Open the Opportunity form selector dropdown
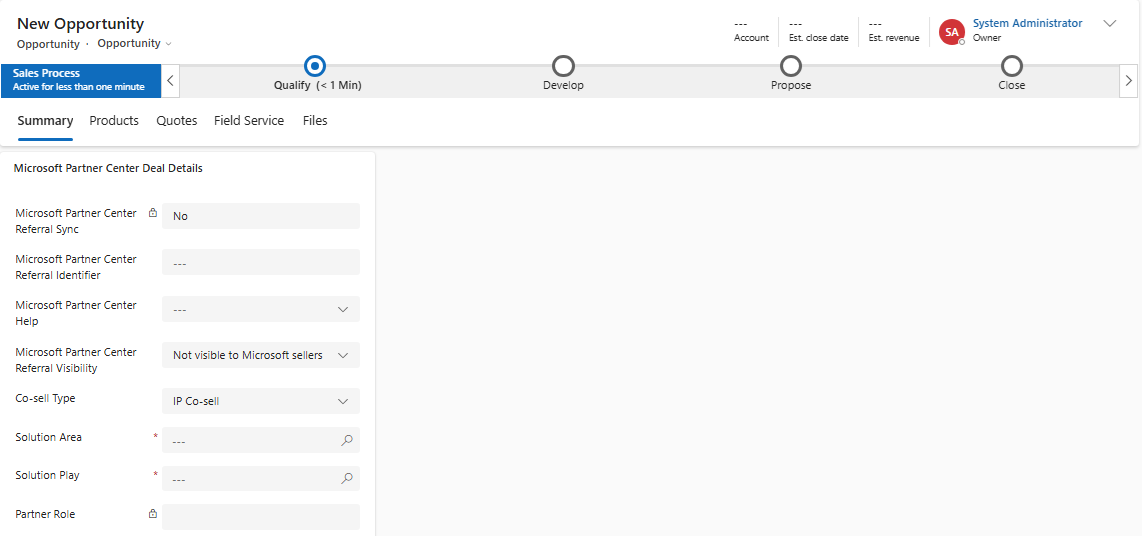Image resolution: width=1142 pixels, height=536 pixels. 135,43
